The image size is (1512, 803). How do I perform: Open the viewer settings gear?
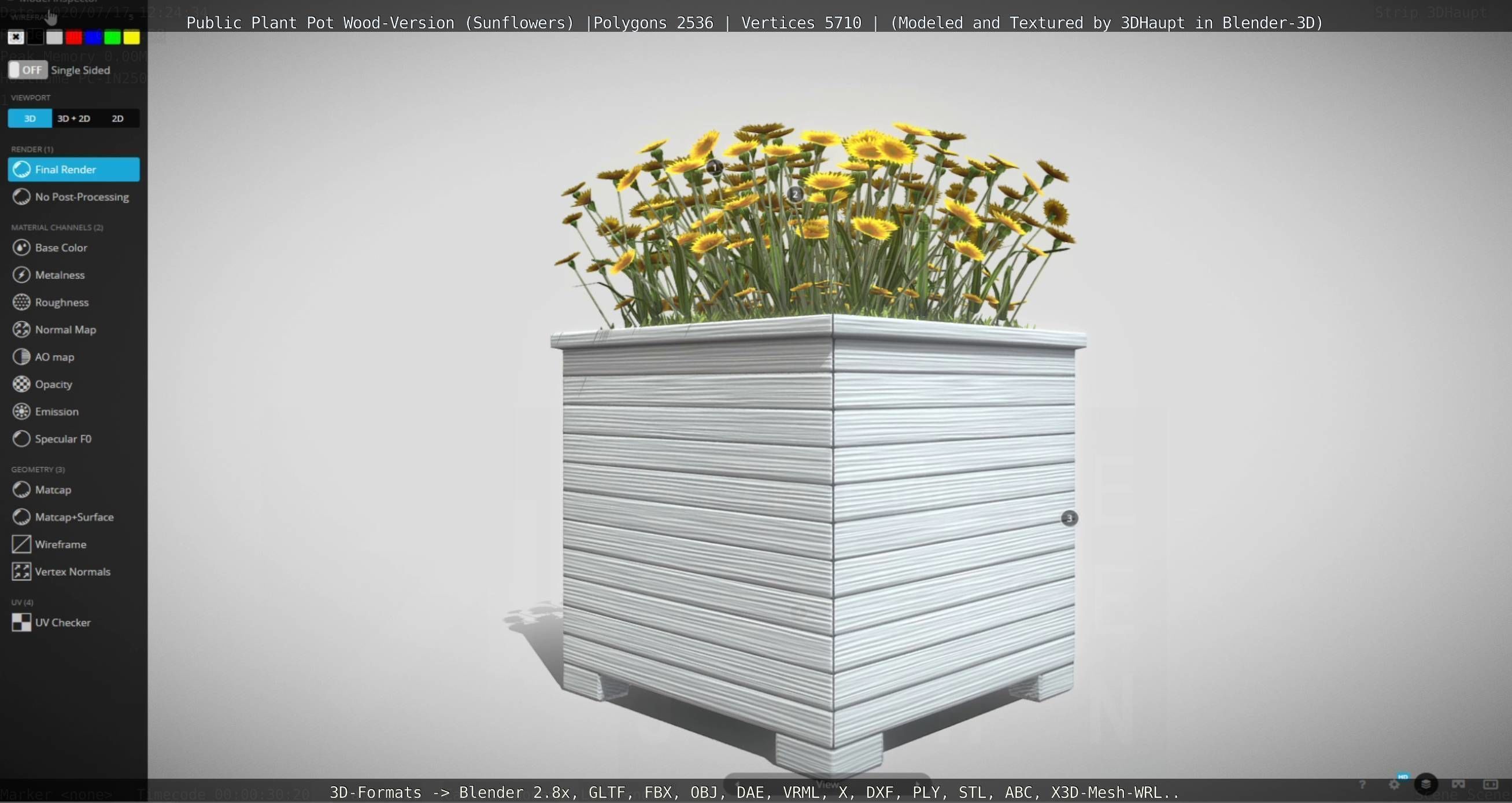(1394, 784)
